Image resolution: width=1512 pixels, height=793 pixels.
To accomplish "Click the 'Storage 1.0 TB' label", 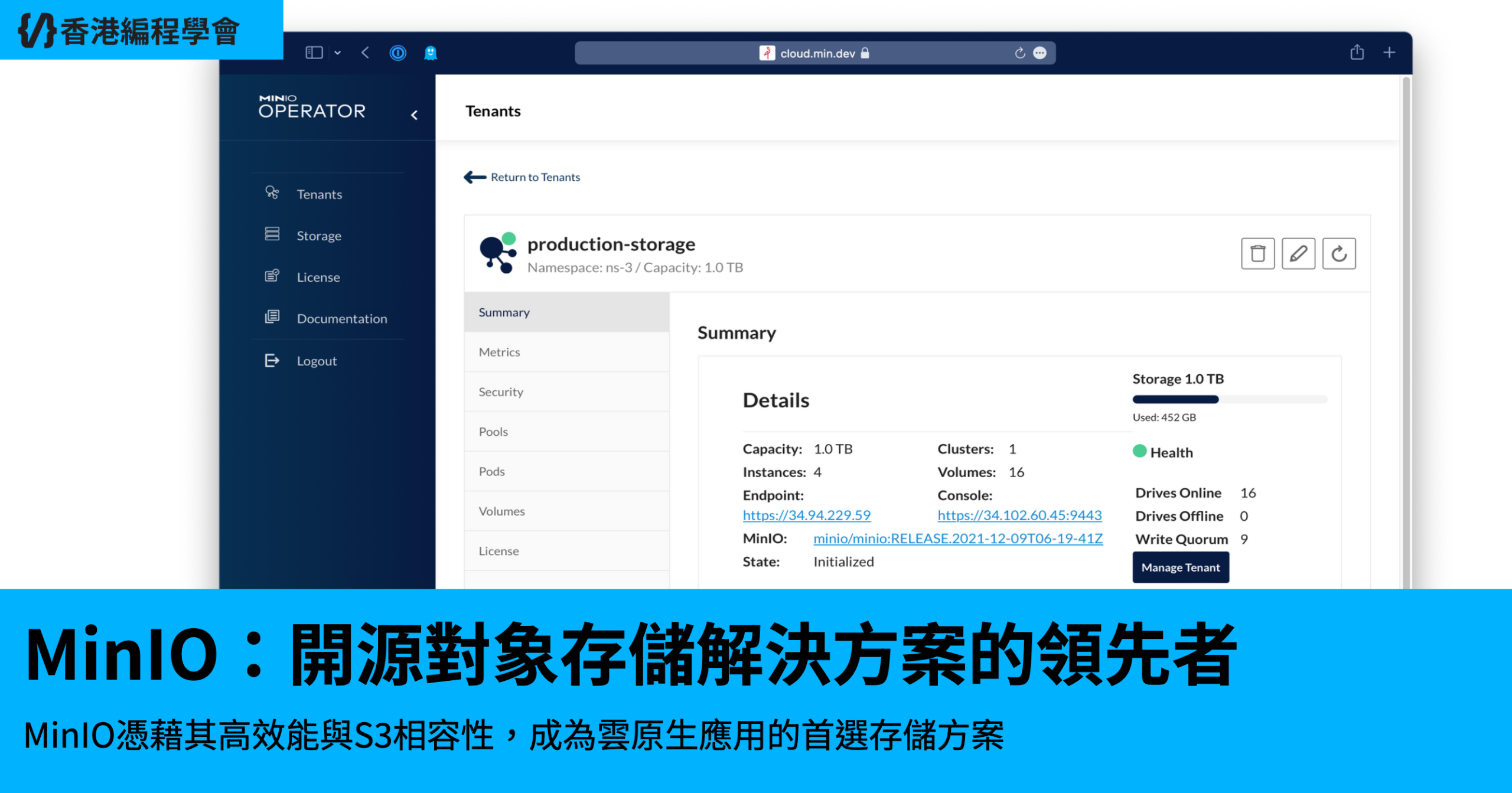I will pos(1178,379).
